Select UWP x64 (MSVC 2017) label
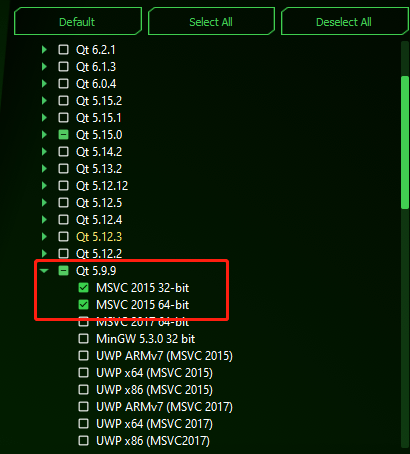This screenshot has width=410, height=454. click(x=154, y=424)
